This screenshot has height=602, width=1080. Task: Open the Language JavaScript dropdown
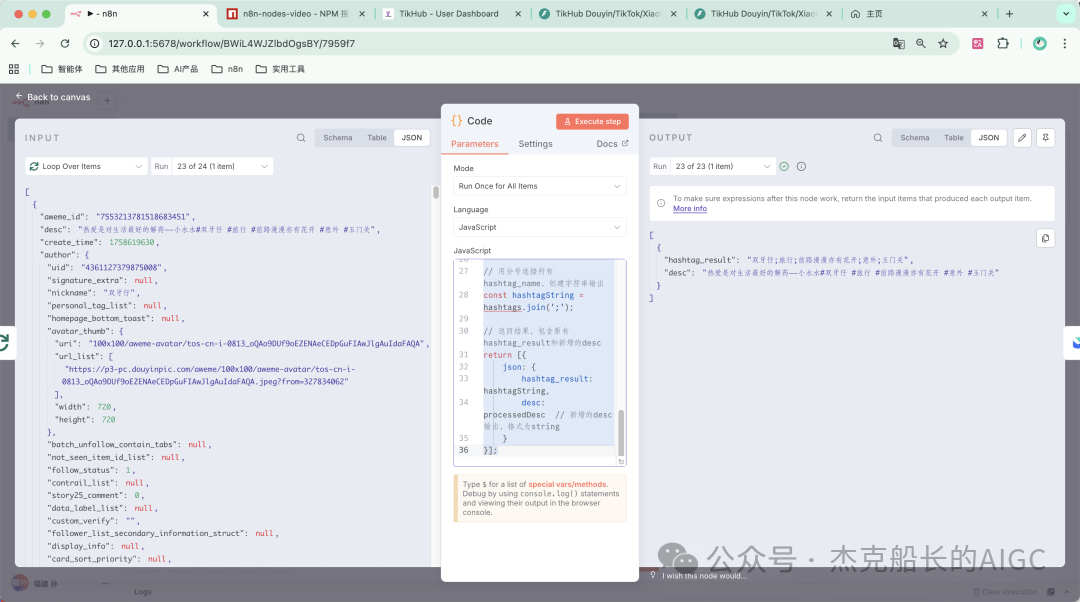point(540,227)
